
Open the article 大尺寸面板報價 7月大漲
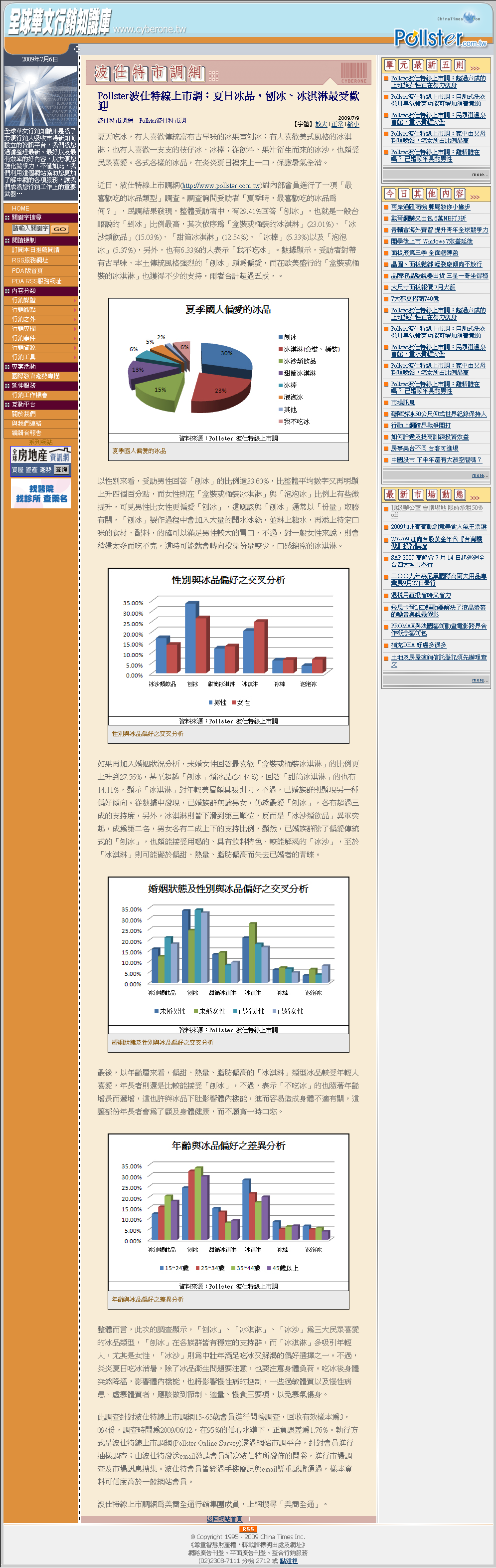pos(423,287)
